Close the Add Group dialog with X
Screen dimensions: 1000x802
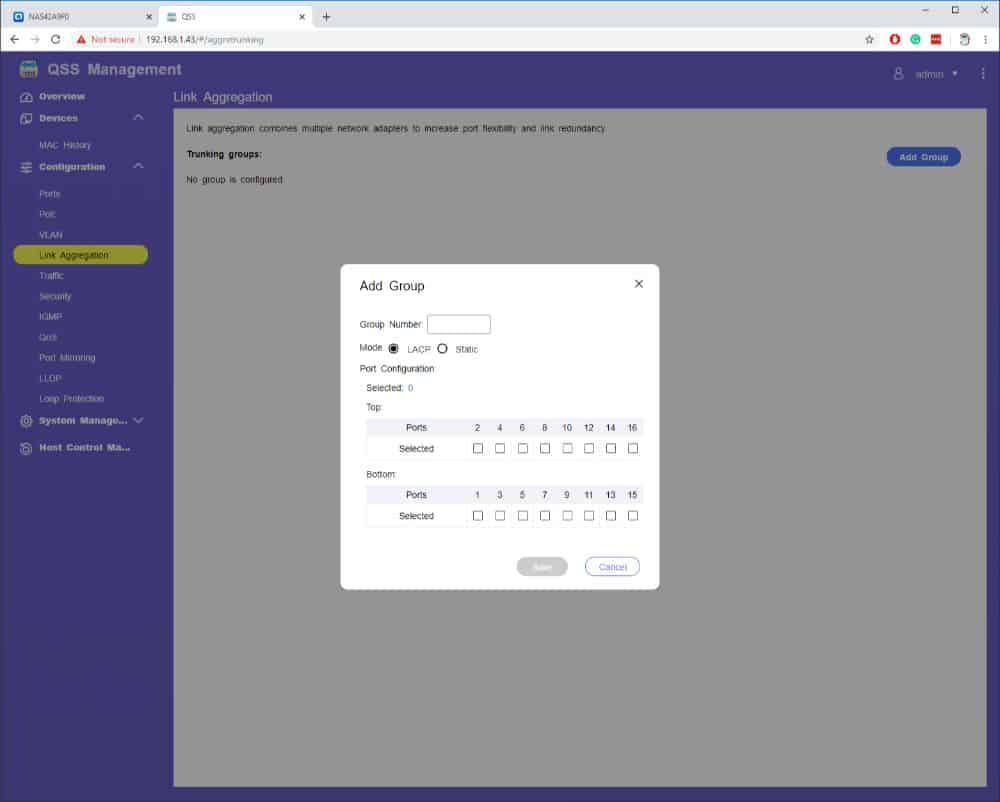tap(639, 284)
